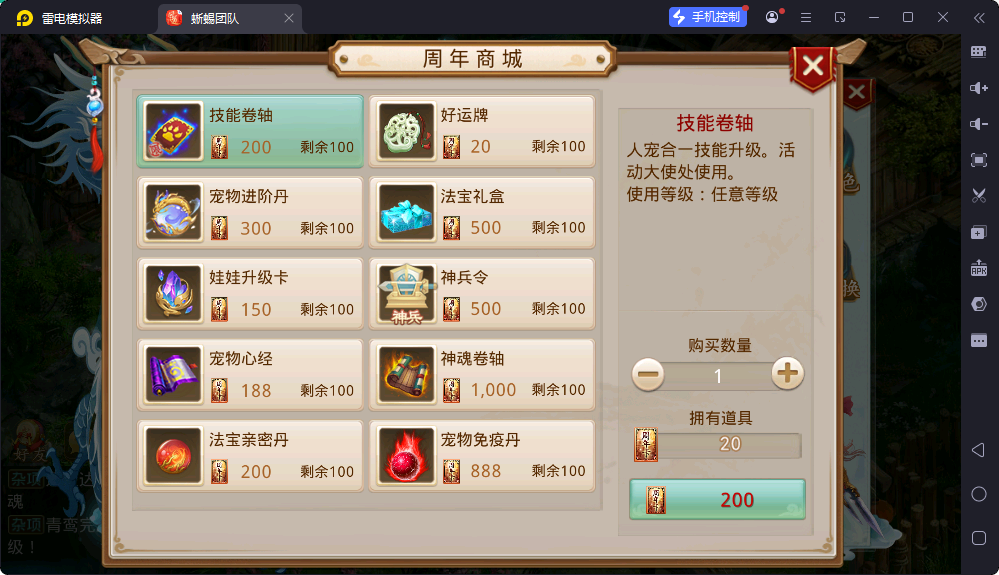
Task: Select the 技能卷轴 paw scroll item
Action: coord(250,131)
